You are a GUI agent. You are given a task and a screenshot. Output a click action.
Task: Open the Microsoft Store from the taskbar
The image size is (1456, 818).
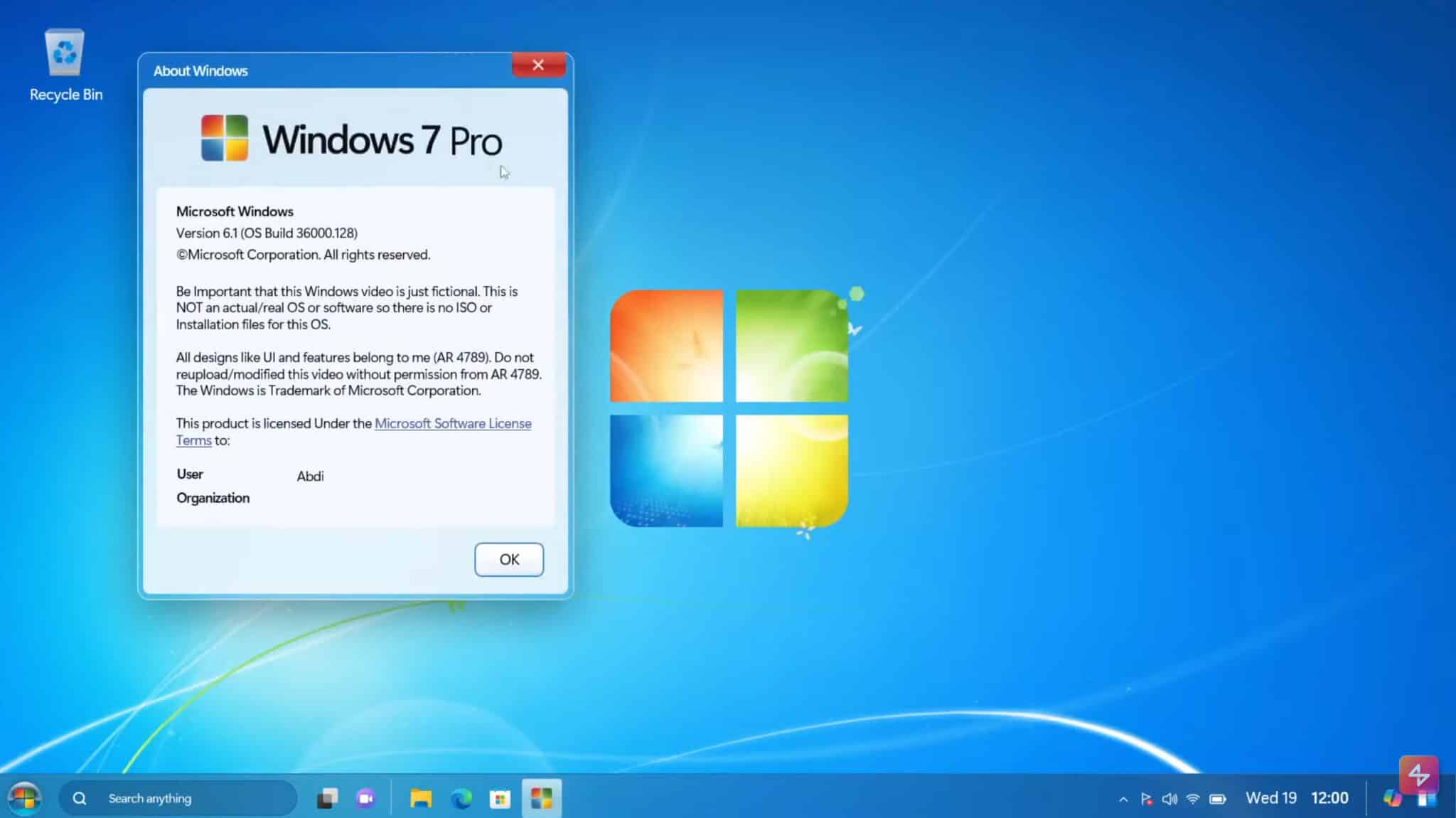[x=500, y=798]
